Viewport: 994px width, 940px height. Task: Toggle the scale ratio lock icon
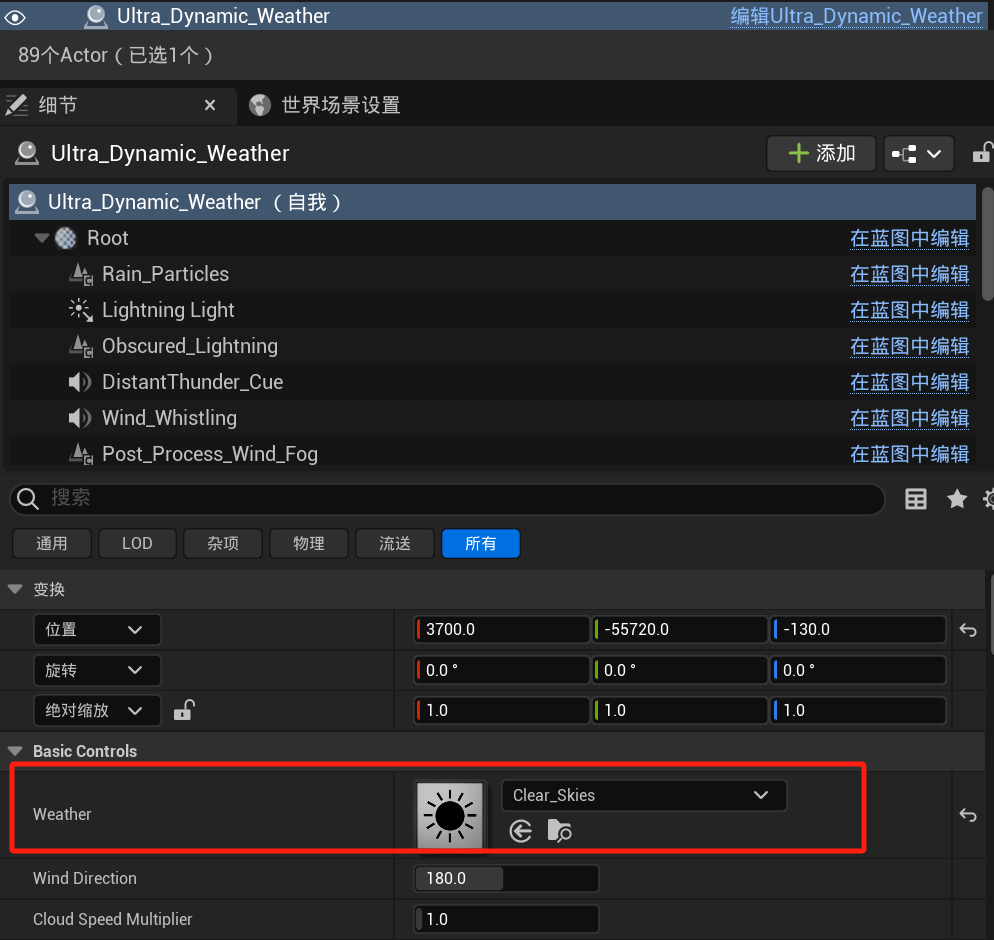point(184,711)
